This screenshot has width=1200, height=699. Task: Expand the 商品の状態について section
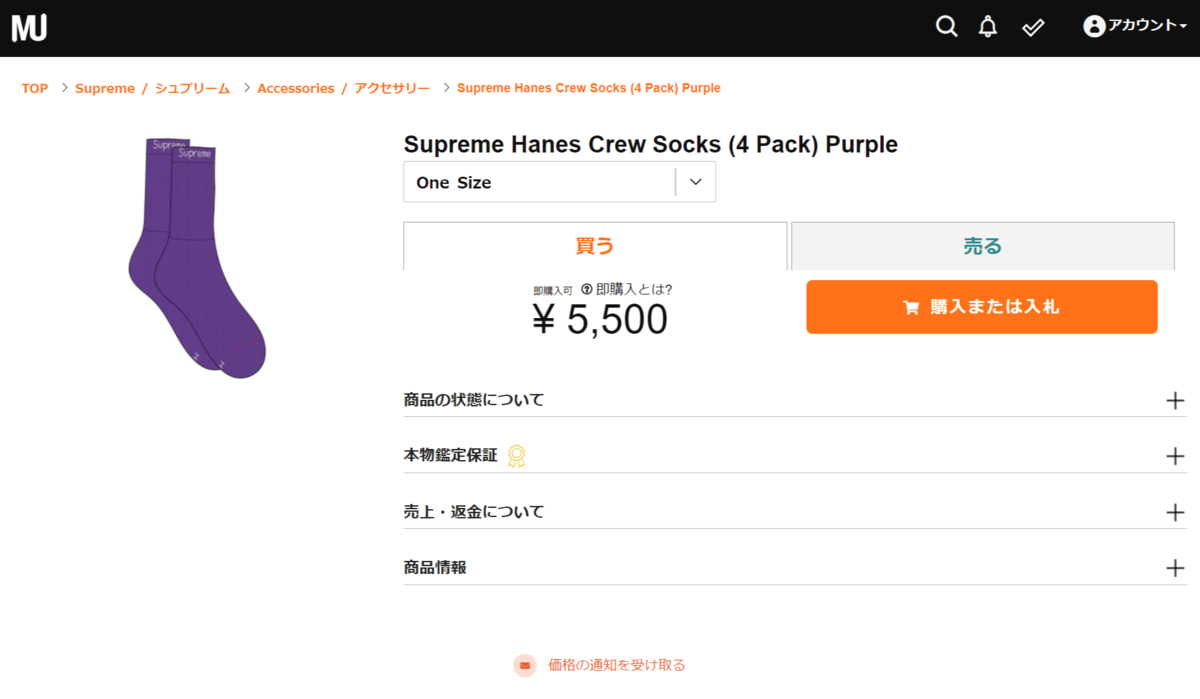1175,401
